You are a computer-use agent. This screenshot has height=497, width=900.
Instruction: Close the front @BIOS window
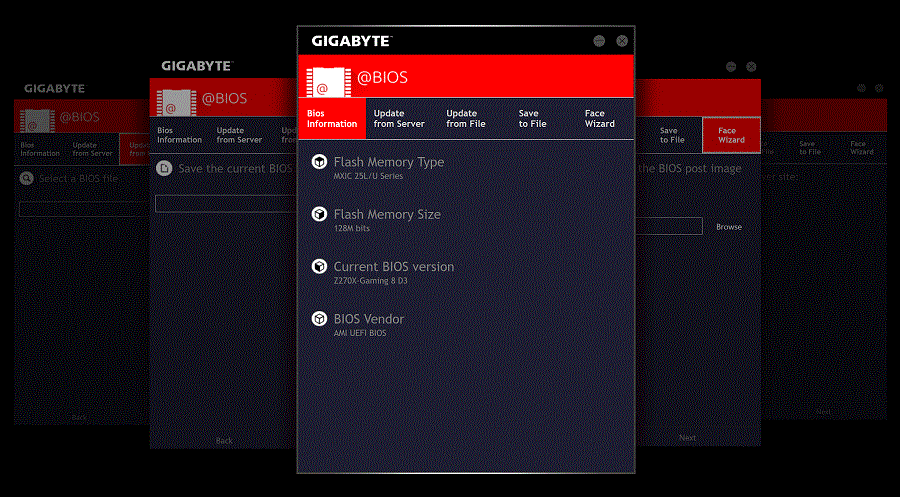(x=622, y=41)
